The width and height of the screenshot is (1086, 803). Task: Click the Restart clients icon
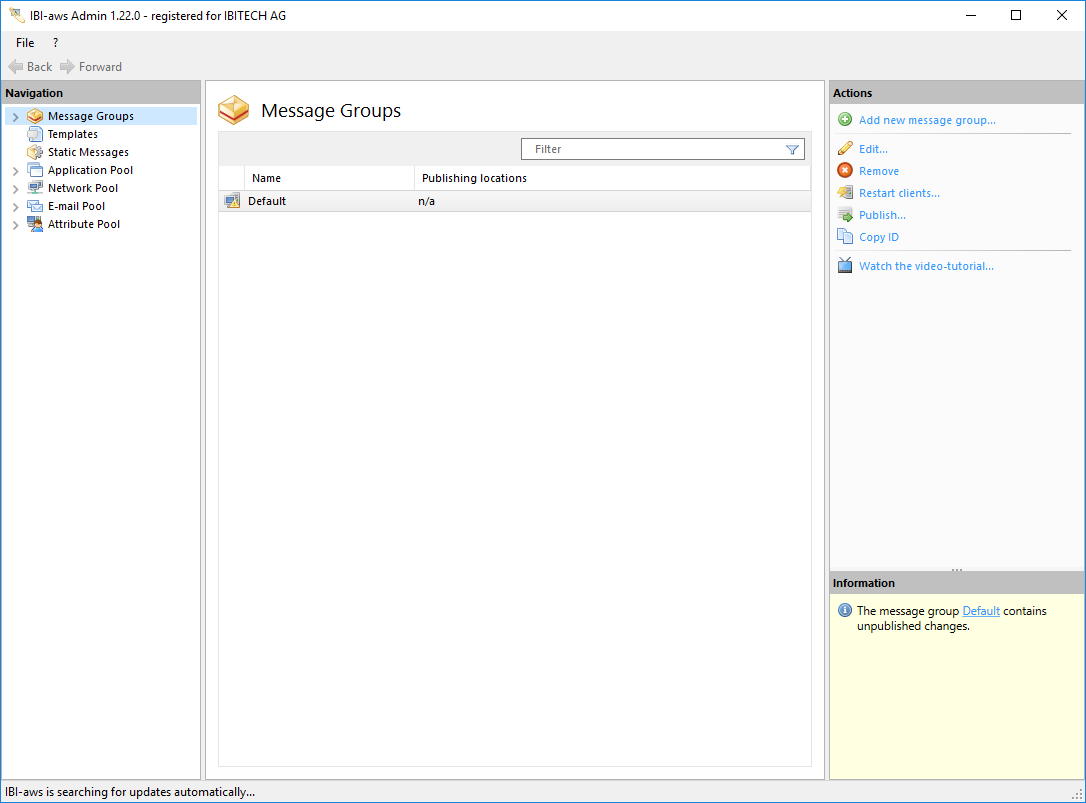[845, 193]
